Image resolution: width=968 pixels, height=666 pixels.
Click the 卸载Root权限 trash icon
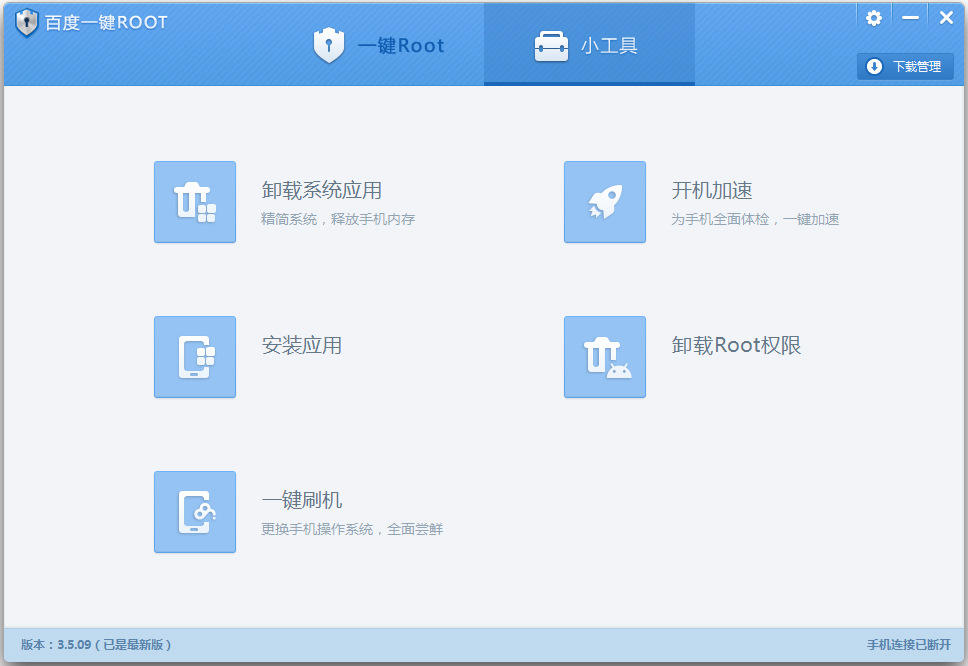pyautogui.click(x=604, y=357)
